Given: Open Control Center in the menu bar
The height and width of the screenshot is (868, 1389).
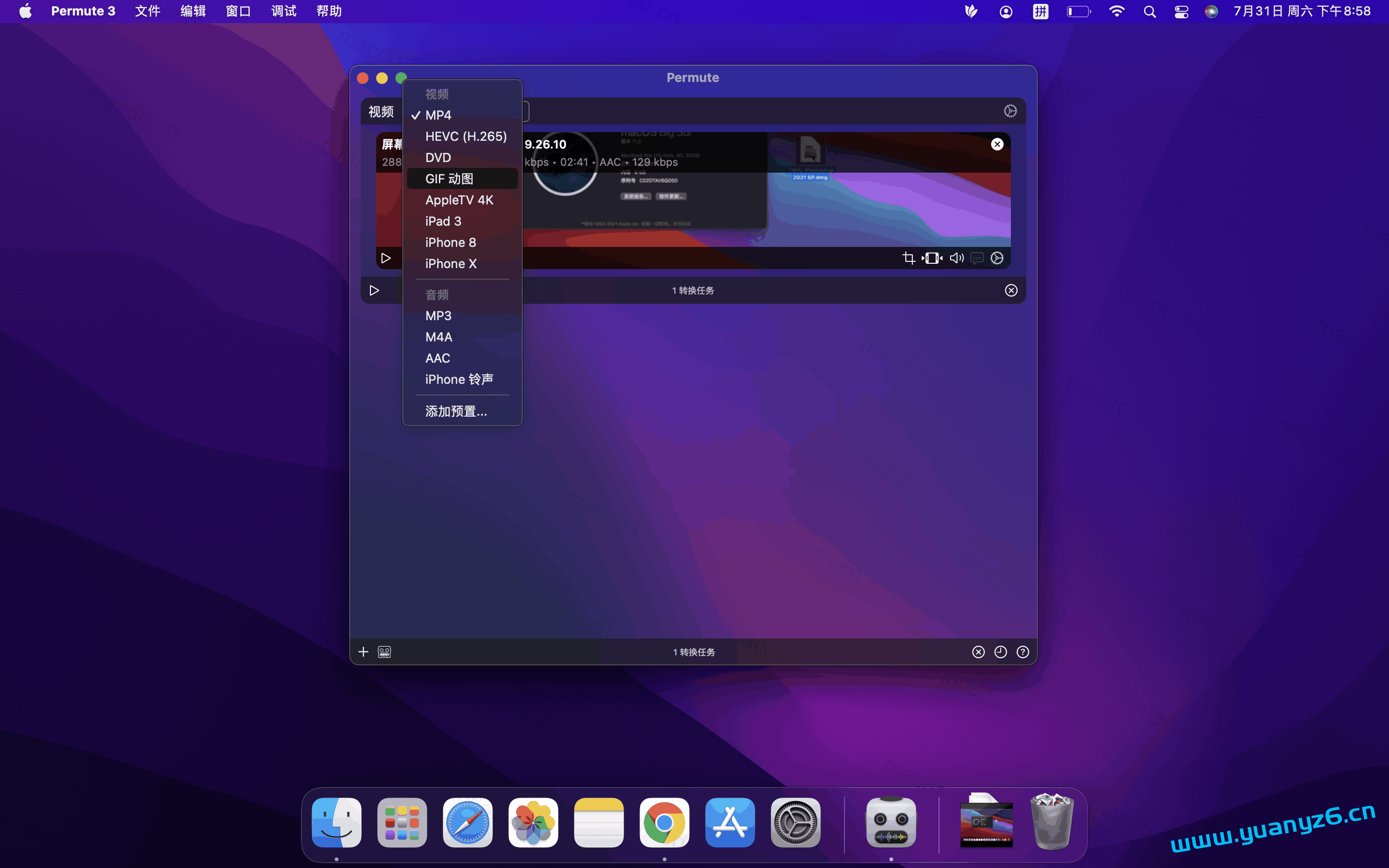Looking at the screenshot, I should pyautogui.click(x=1181, y=11).
